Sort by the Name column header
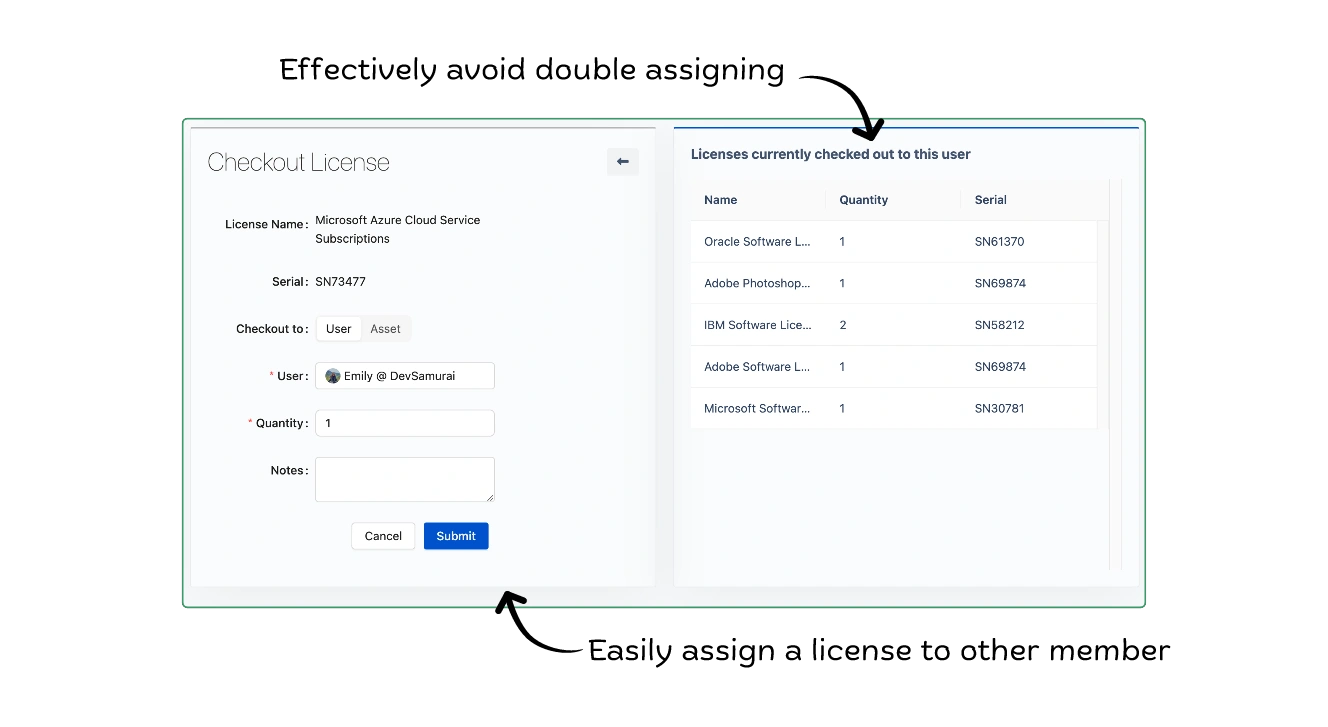1328x727 pixels. click(x=720, y=200)
